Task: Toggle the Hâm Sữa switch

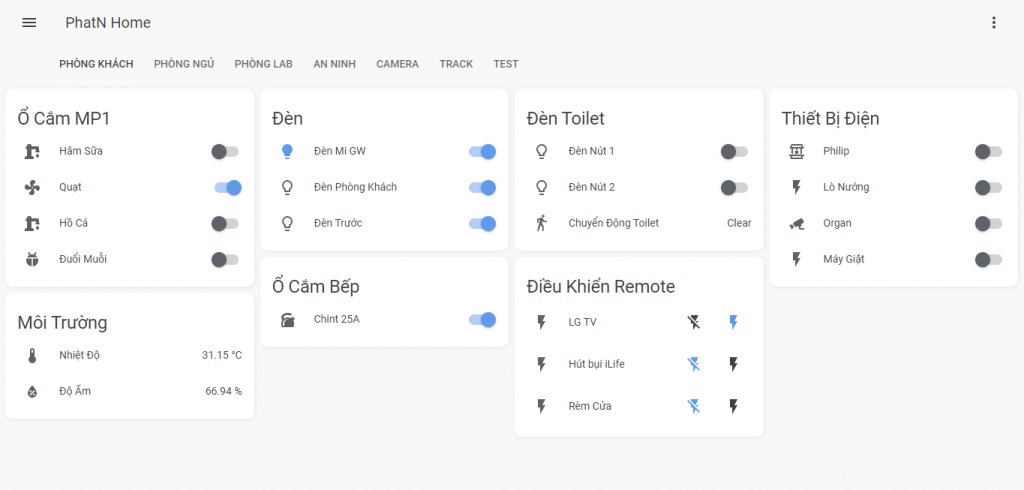Action: (225, 152)
